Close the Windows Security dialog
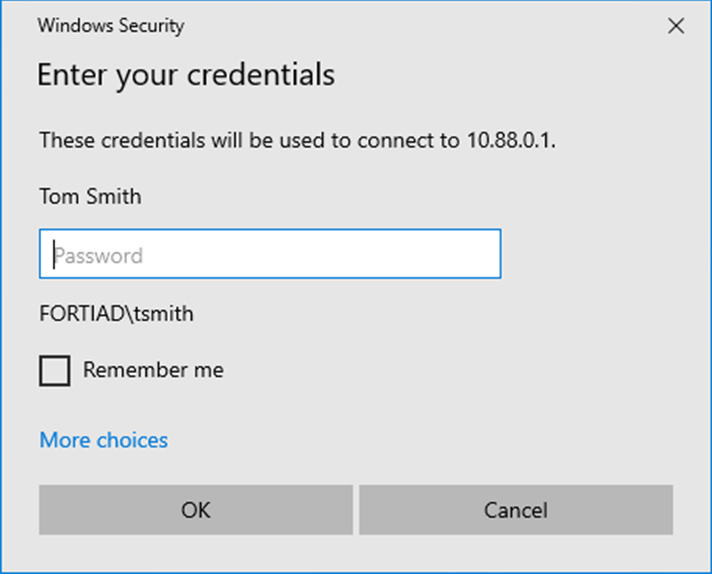 [x=676, y=27]
